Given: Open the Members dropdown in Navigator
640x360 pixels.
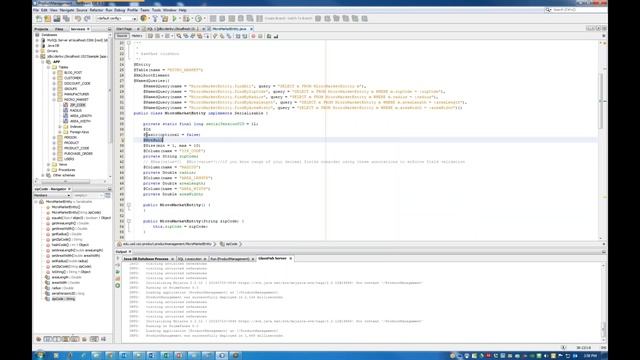Looking at the screenshot, I should 51,196.
